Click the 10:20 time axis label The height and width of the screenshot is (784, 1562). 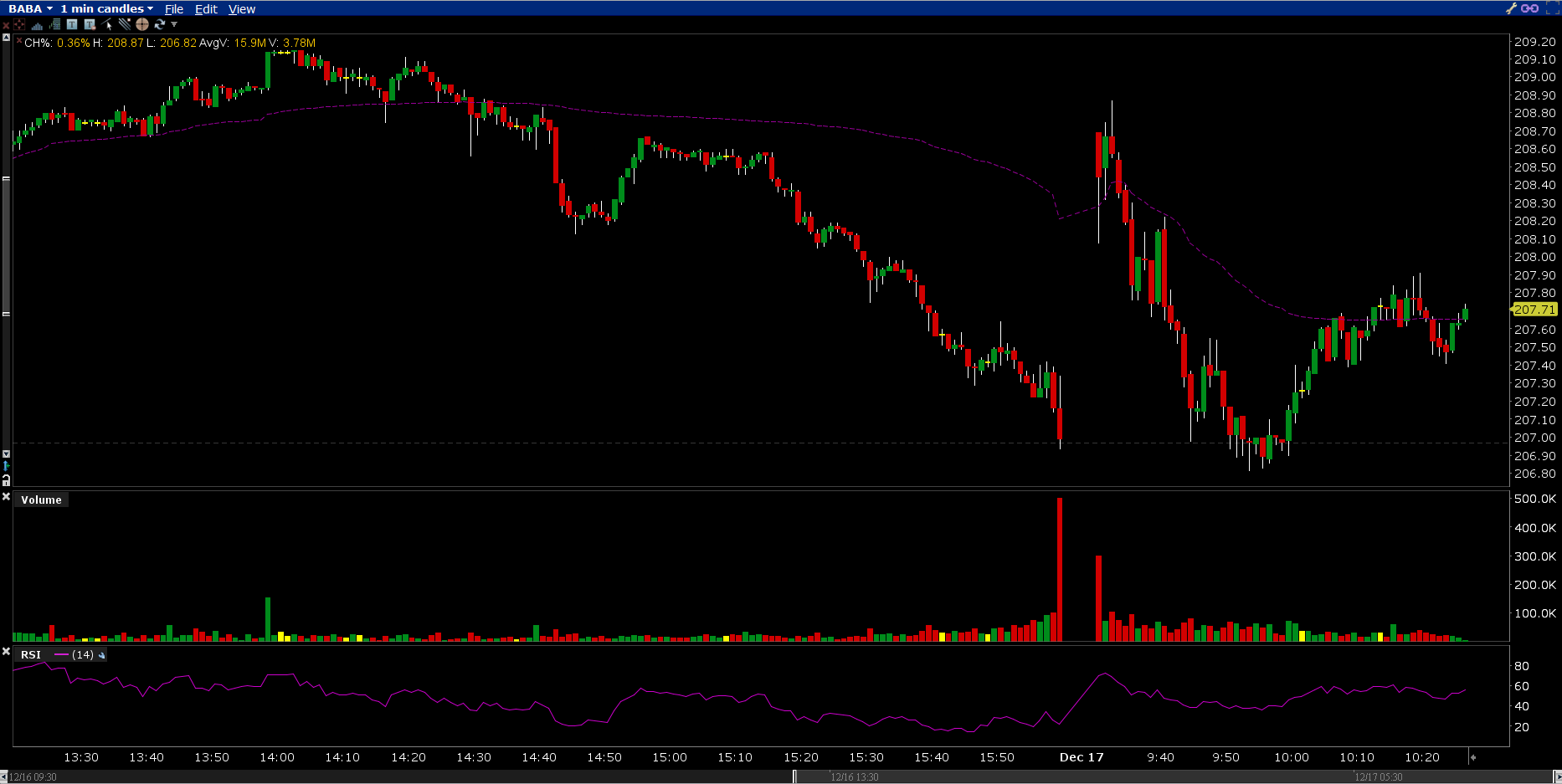(x=1422, y=757)
